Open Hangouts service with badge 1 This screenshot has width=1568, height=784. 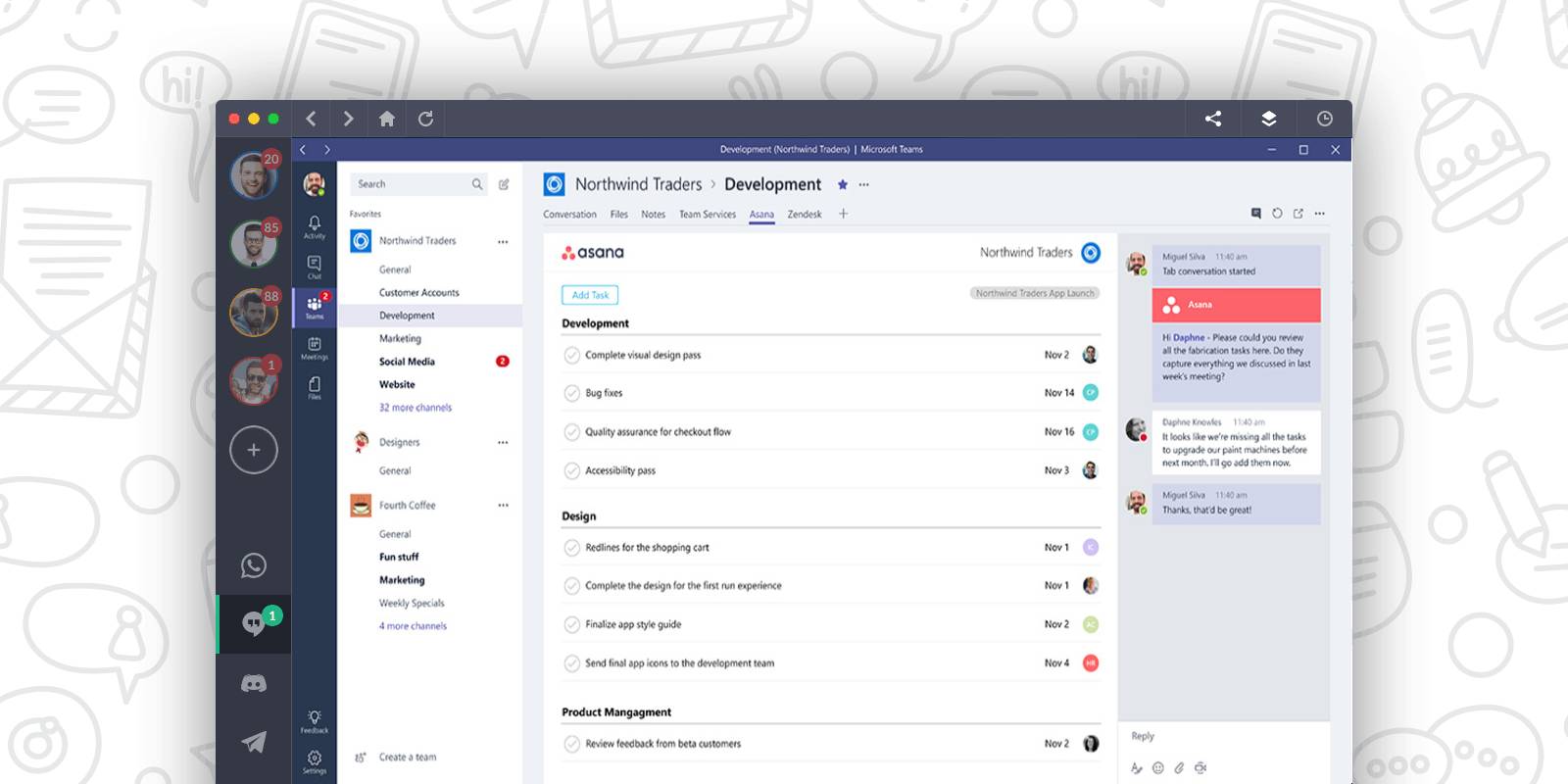[x=254, y=623]
